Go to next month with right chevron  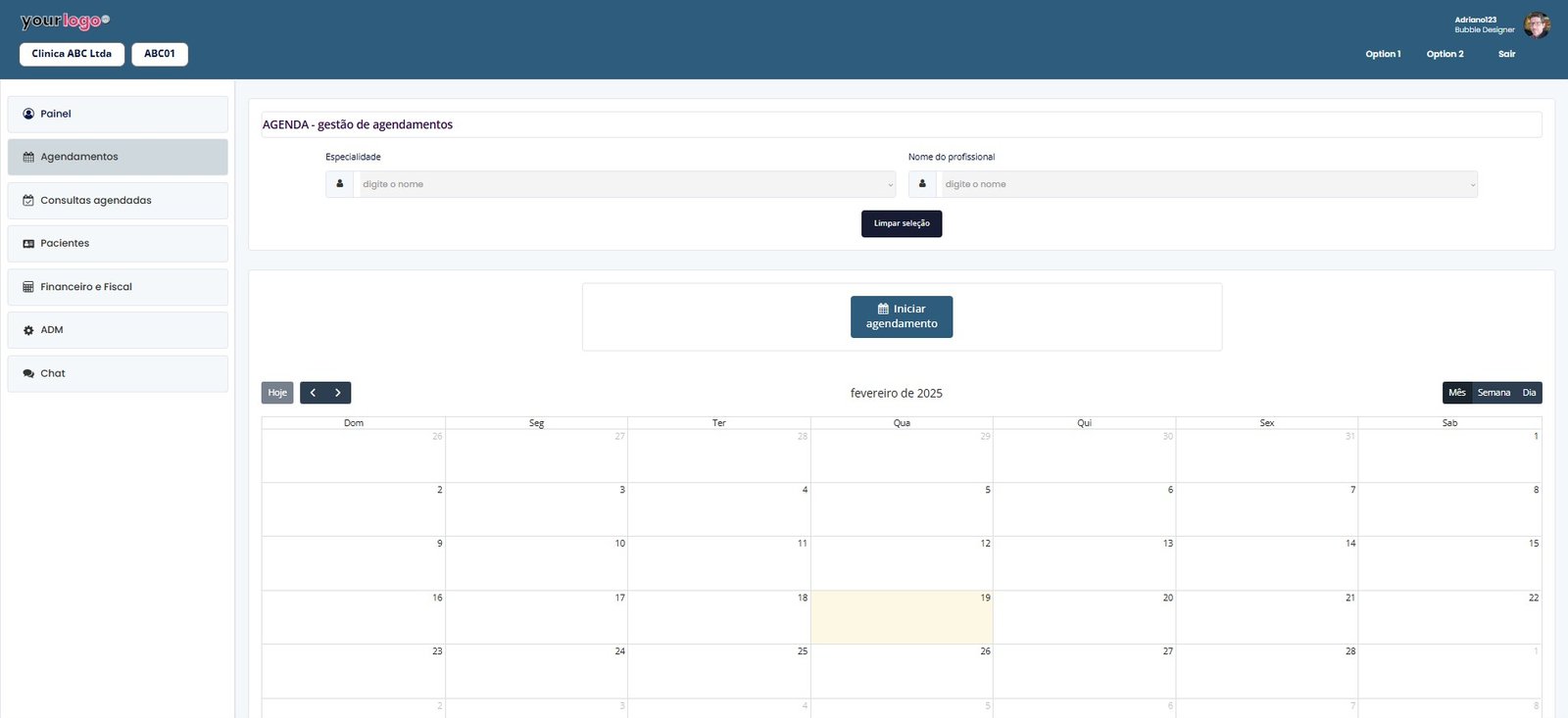point(338,393)
